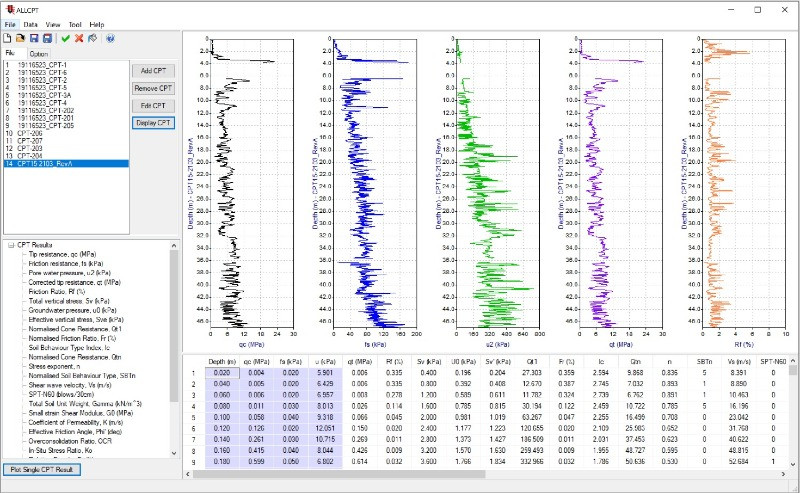
Task: Switch to the Option tab
Action: pos(39,54)
